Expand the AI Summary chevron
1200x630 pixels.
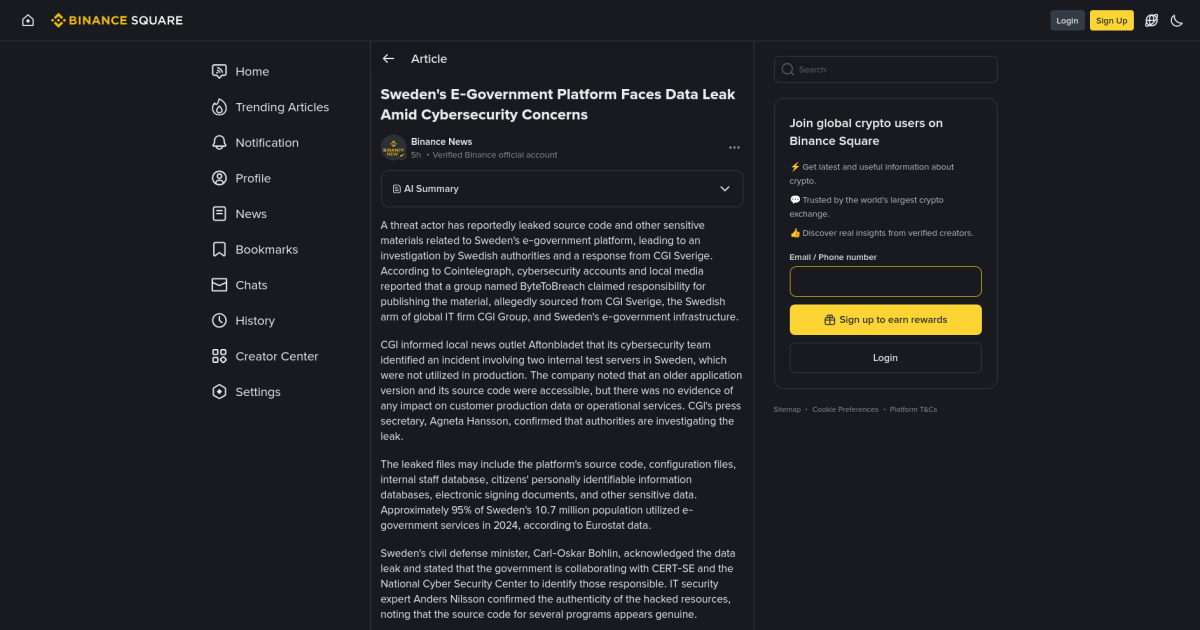tap(725, 188)
